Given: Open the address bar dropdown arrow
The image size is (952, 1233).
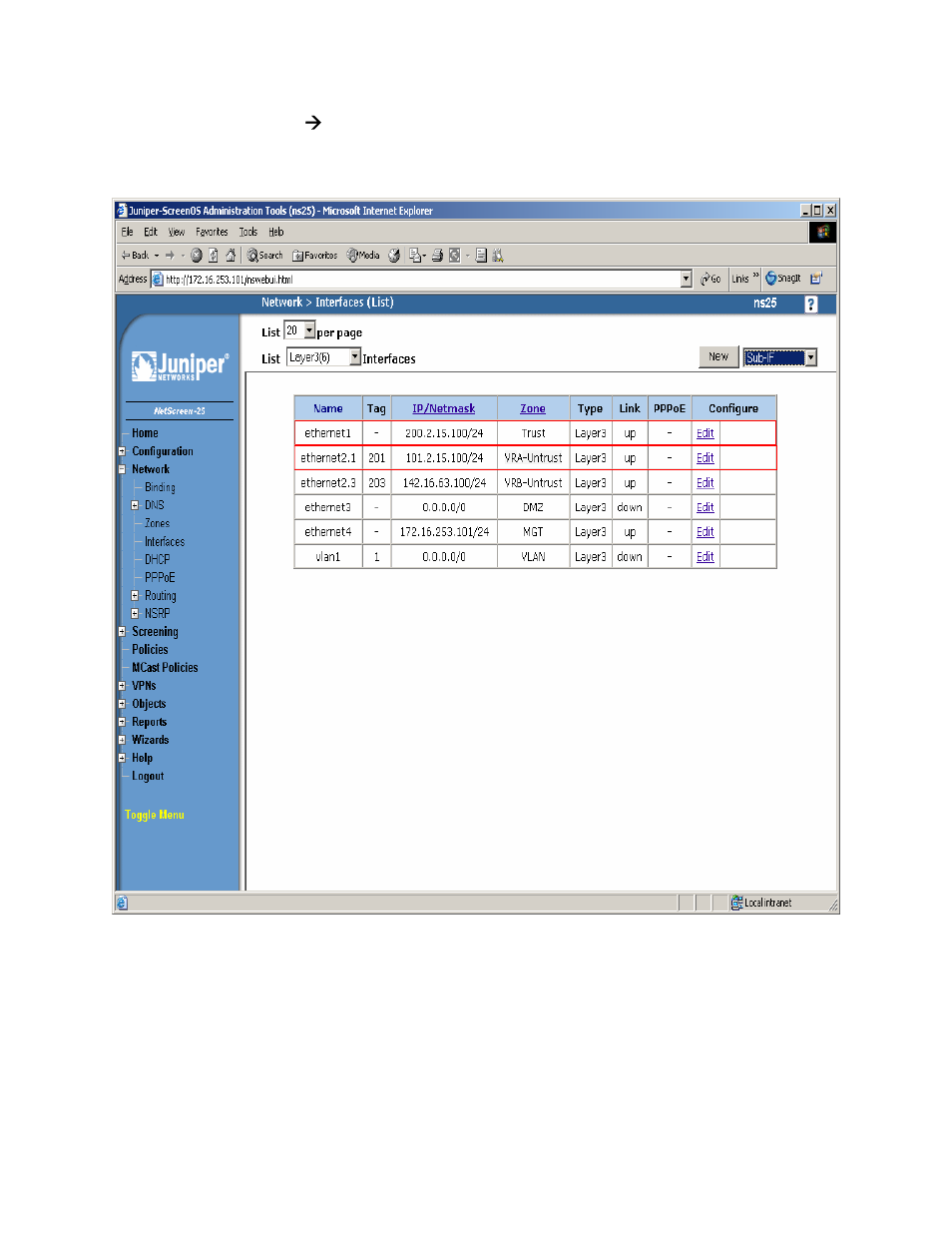Looking at the screenshot, I should [x=687, y=280].
